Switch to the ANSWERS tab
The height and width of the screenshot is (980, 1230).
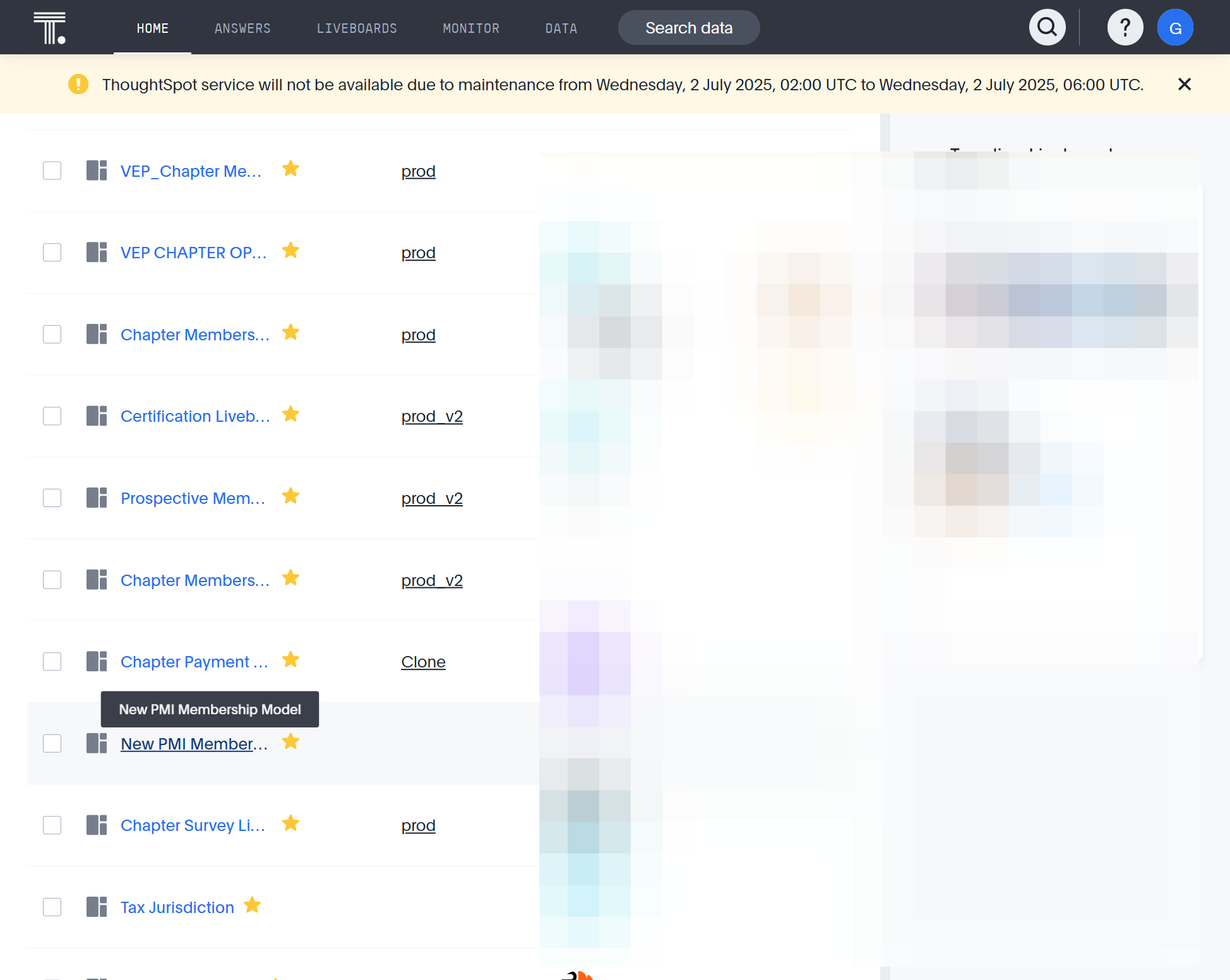click(242, 28)
